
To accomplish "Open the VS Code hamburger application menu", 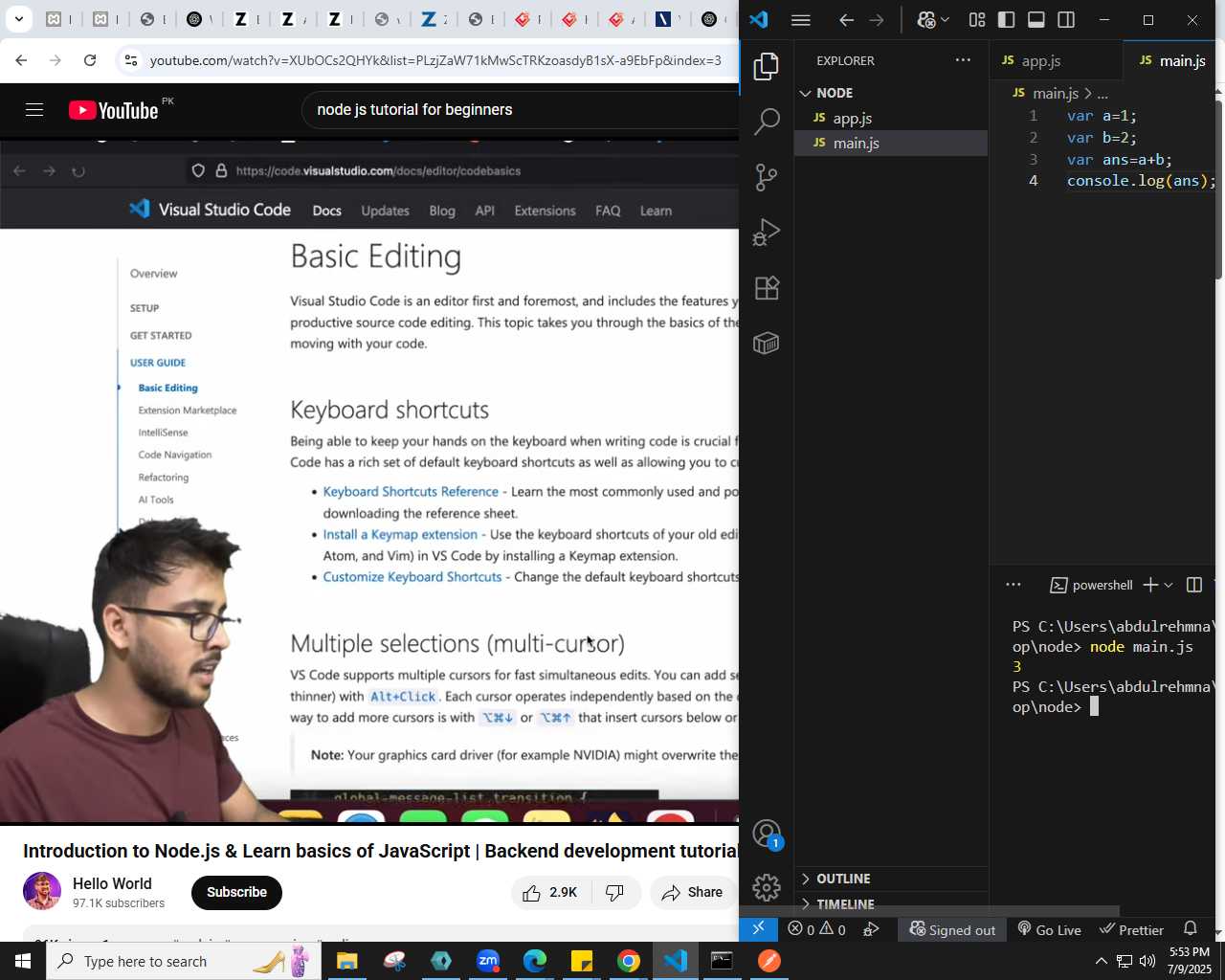I will [801, 20].
